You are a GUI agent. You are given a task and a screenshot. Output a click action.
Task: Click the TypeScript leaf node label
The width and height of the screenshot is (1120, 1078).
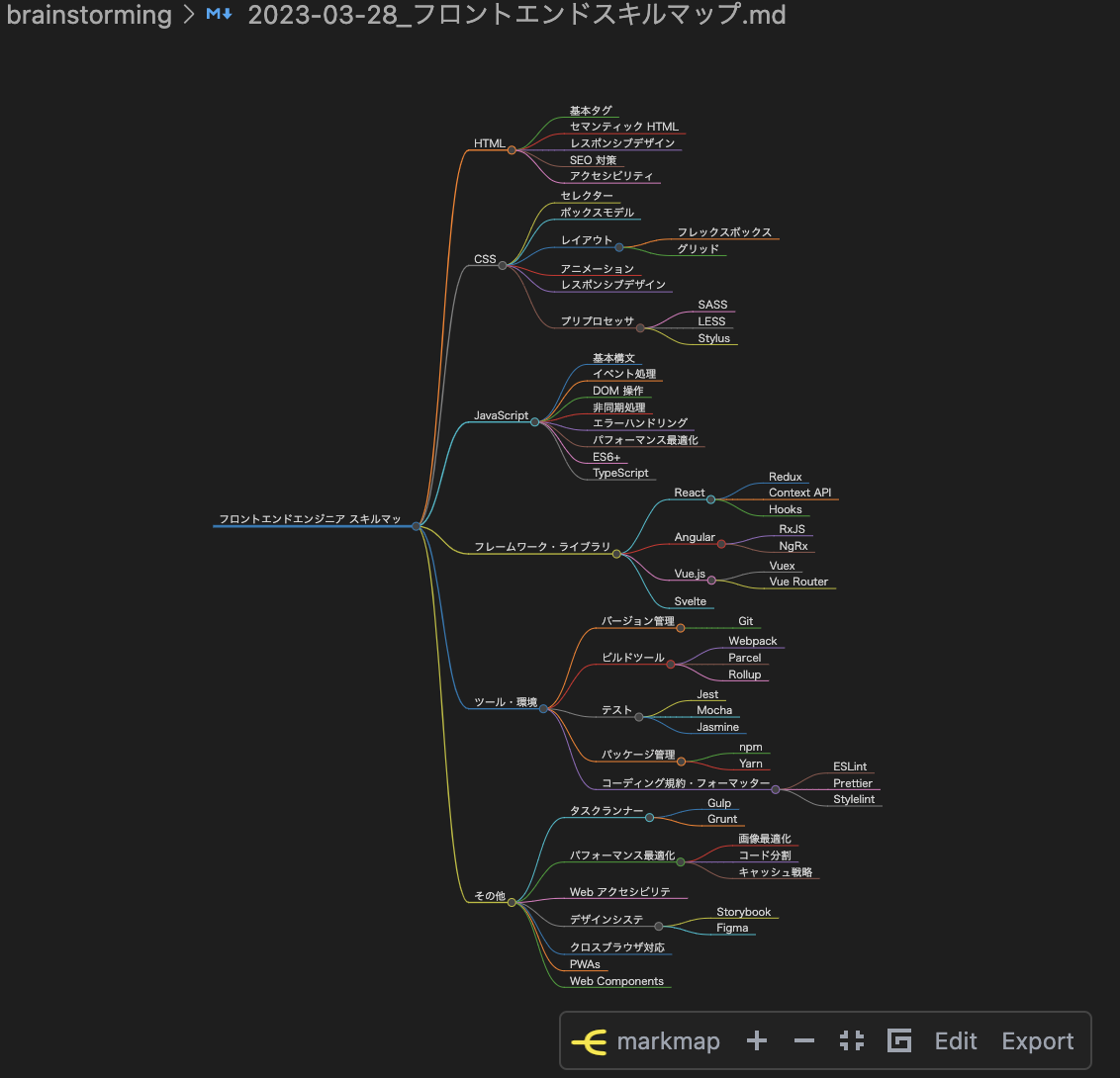(x=620, y=473)
